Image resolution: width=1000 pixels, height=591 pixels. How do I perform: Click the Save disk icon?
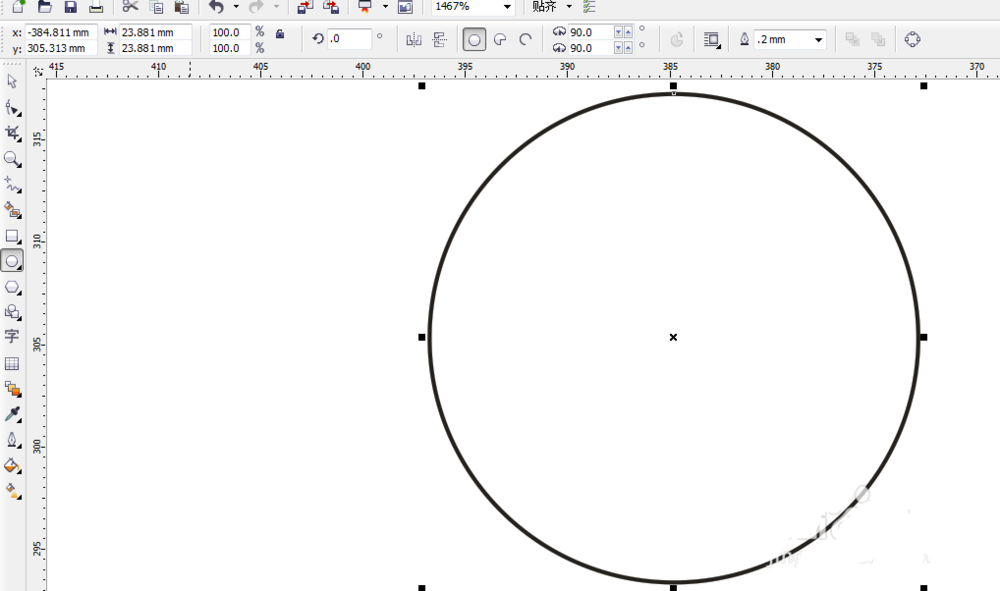(x=70, y=7)
